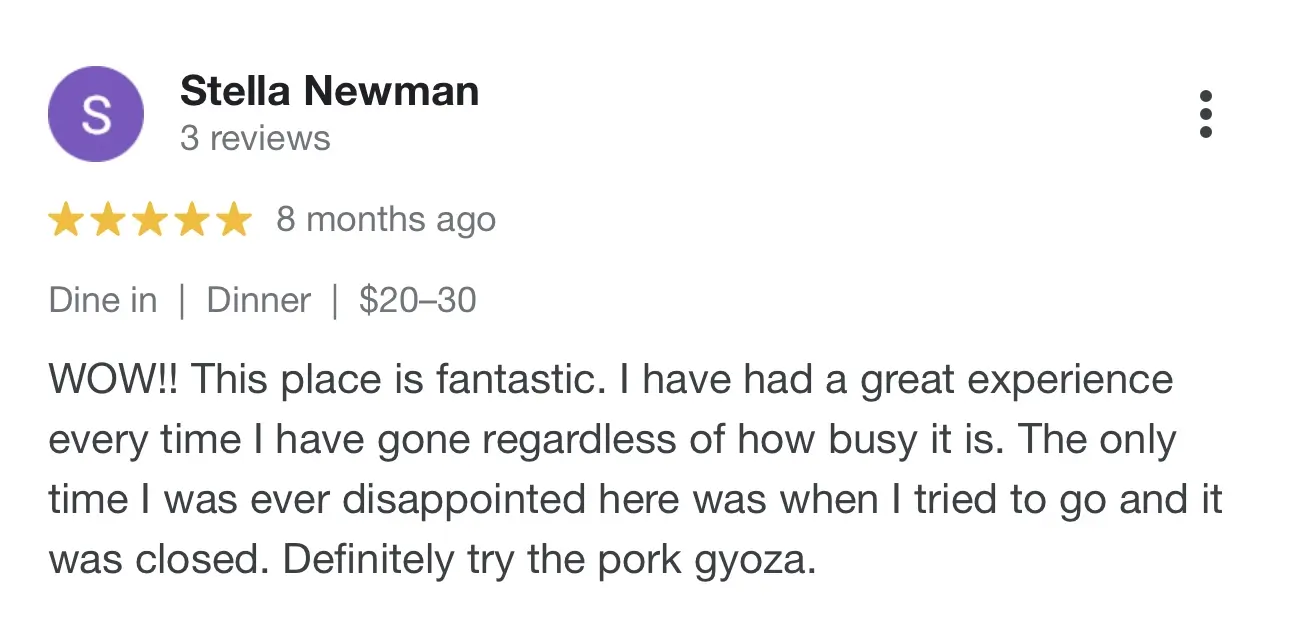Open Stella Newman's reviewer profile name

tap(329, 91)
